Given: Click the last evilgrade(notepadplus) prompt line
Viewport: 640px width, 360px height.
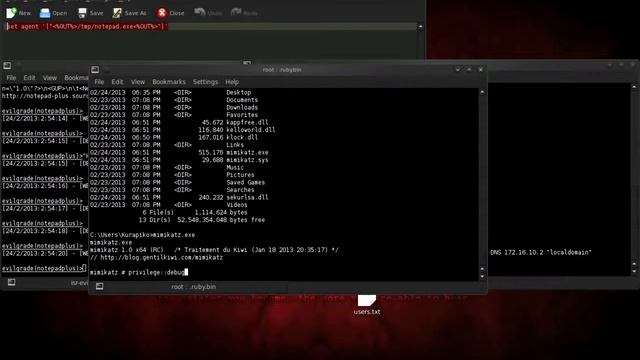Looking at the screenshot, I should pyautogui.click(x=44, y=268).
